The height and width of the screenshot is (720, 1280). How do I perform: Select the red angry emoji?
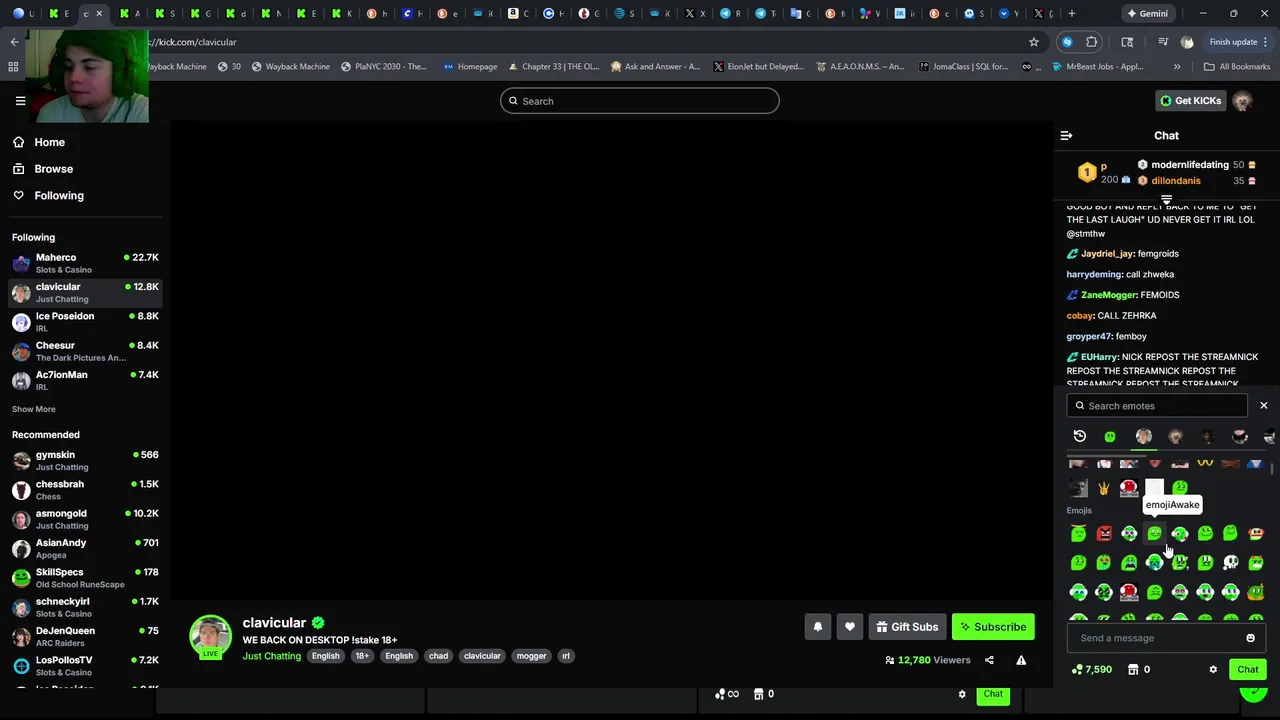(x=1104, y=534)
